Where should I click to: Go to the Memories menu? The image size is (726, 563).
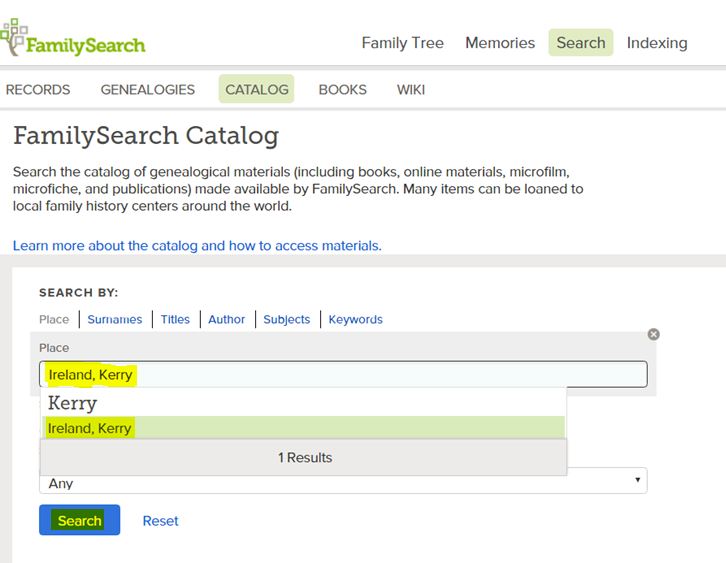(500, 43)
